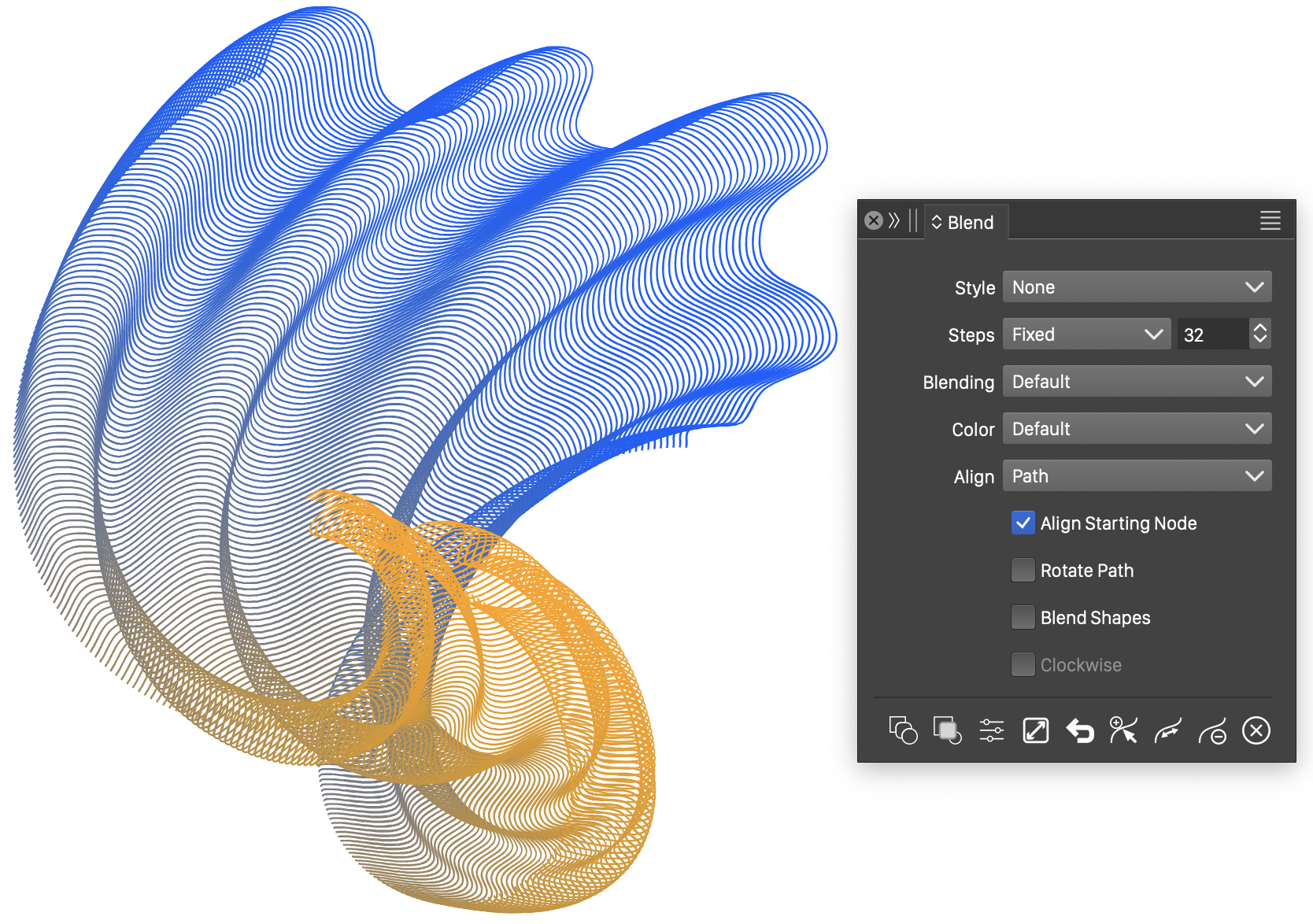1313x924 pixels.
Task: Click the steps count field showing 32
Action: click(x=1211, y=334)
